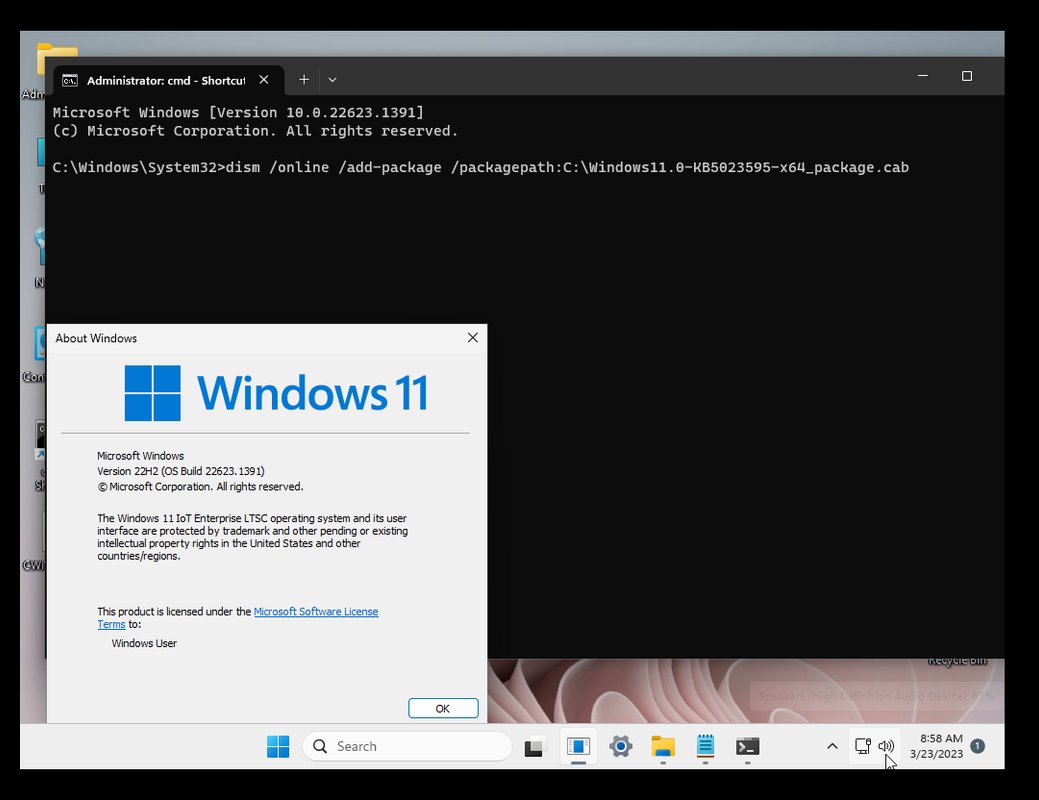The width and height of the screenshot is (1039, 800).
Task: Open the Microsoft Software License Terms link
Action: pyautogui.click(x=315, y=611)
